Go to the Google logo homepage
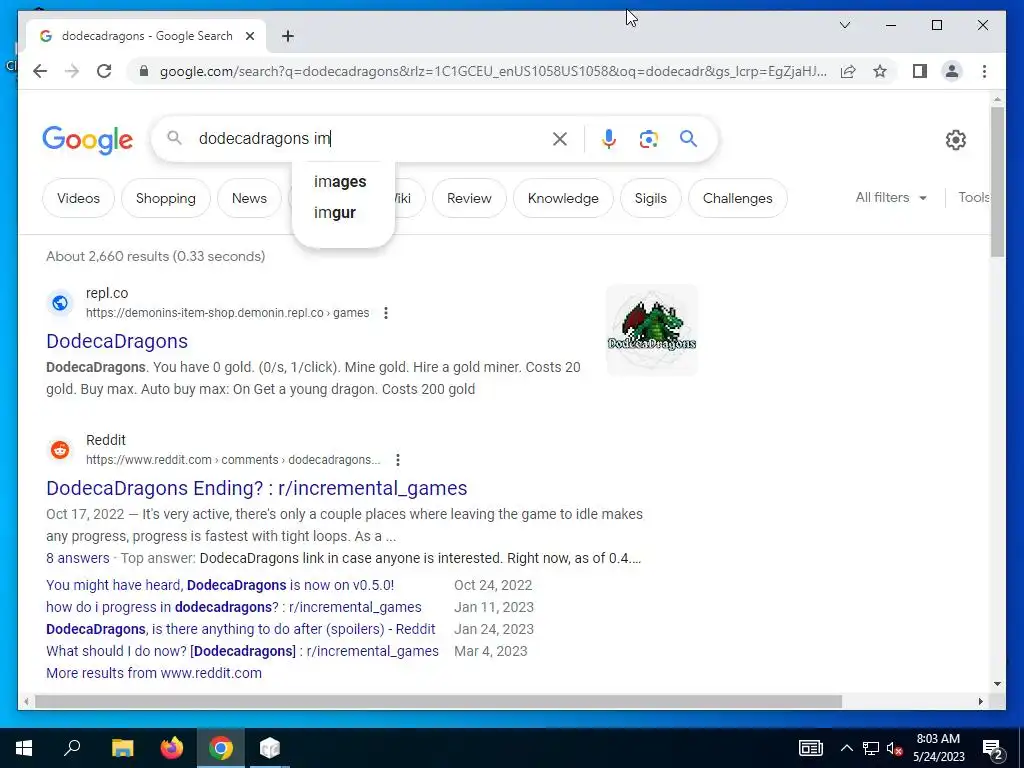 tap(88, 140)
